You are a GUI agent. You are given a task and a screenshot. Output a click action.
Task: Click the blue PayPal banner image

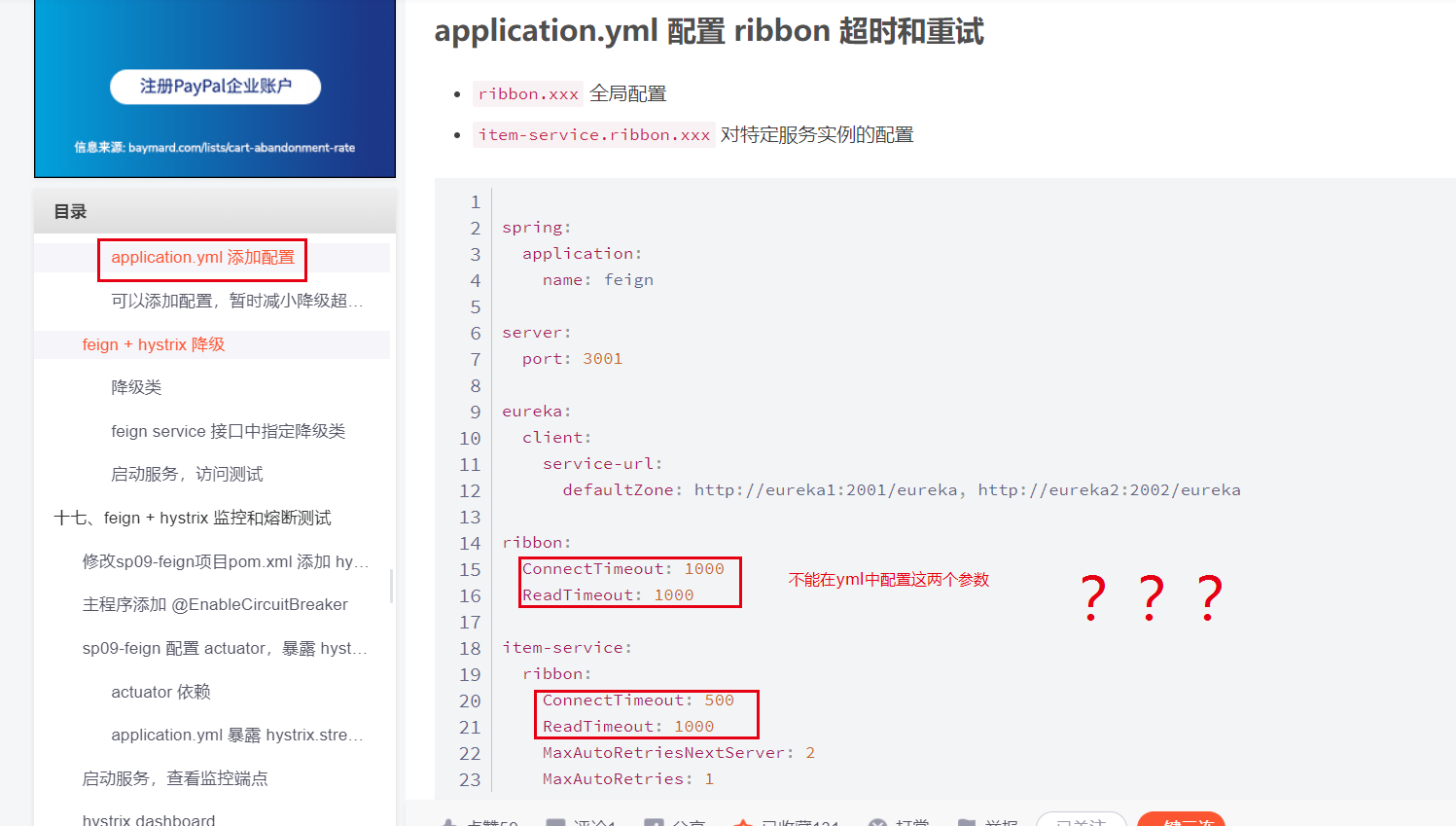(x=214, y=89)
